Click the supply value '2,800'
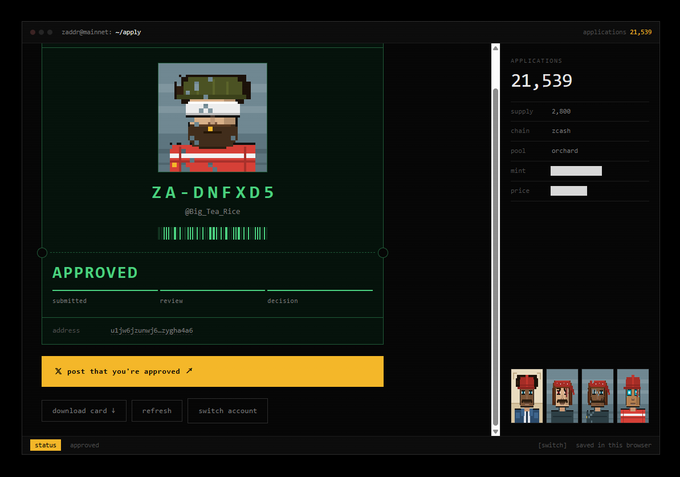The height and width of the screenshot is (477, 680). click(561, 111)
